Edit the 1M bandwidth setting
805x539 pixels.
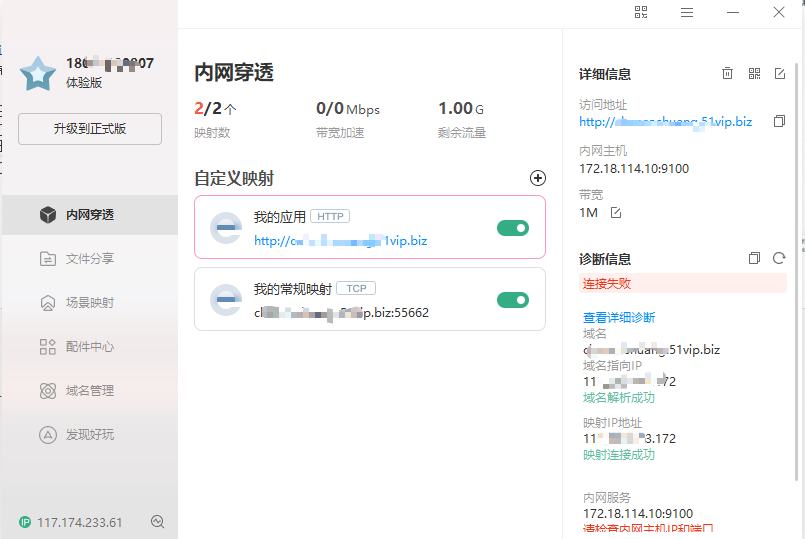(616, 213)
